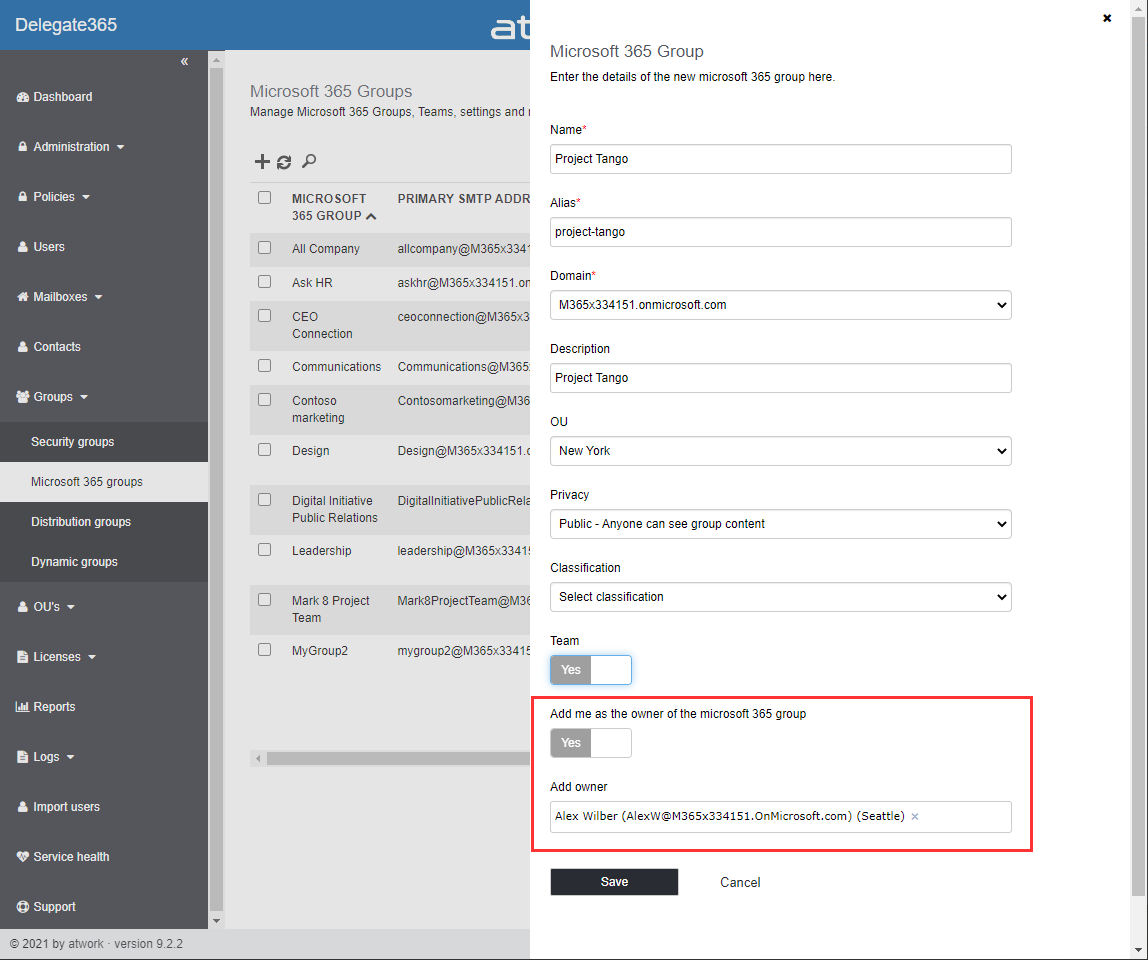Open Microsoft 365 groups submenu item
This screenshot has height=960, width=1148.
pos(87,482)
